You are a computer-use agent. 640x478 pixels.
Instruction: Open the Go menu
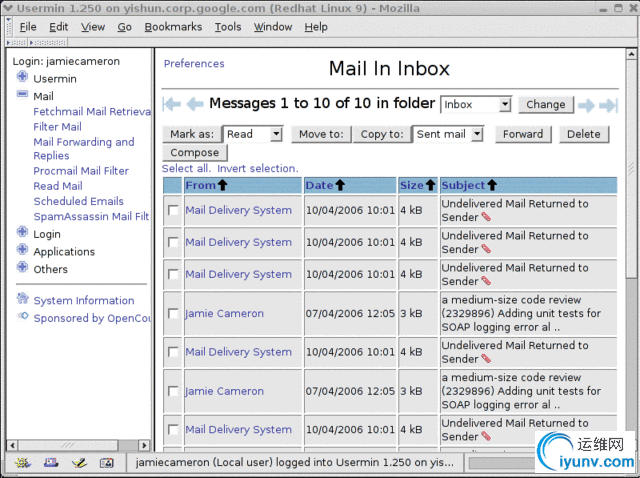tap(124, 27)
